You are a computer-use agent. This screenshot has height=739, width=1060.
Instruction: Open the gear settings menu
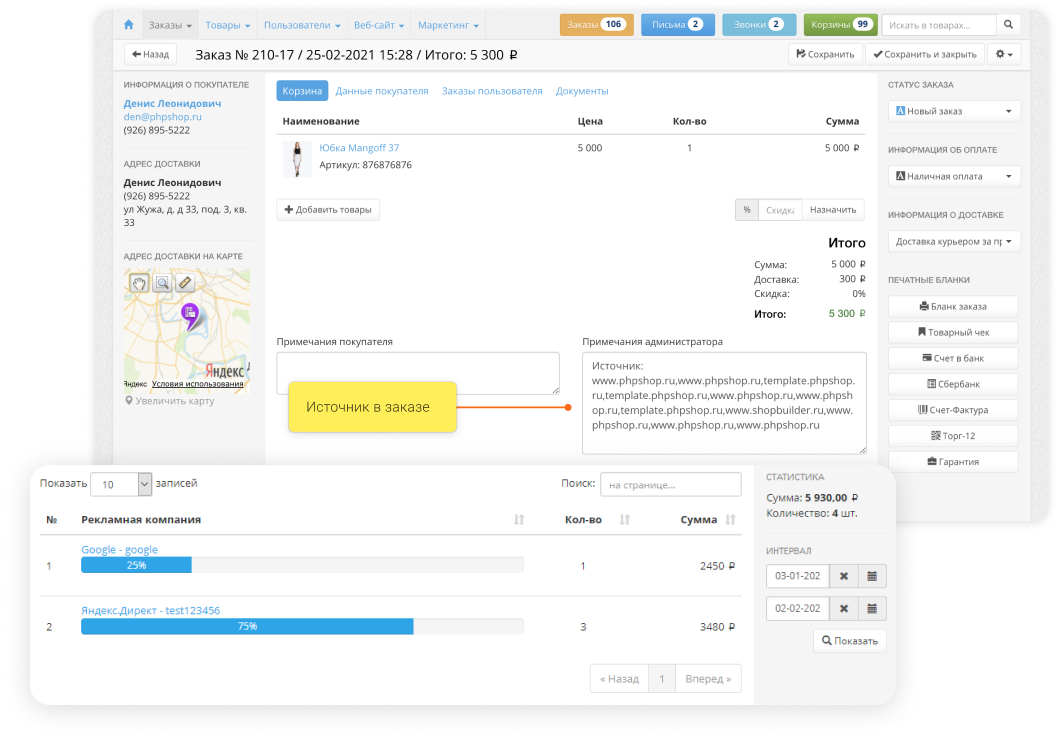pyautogui.click(x=1004, y=54)
